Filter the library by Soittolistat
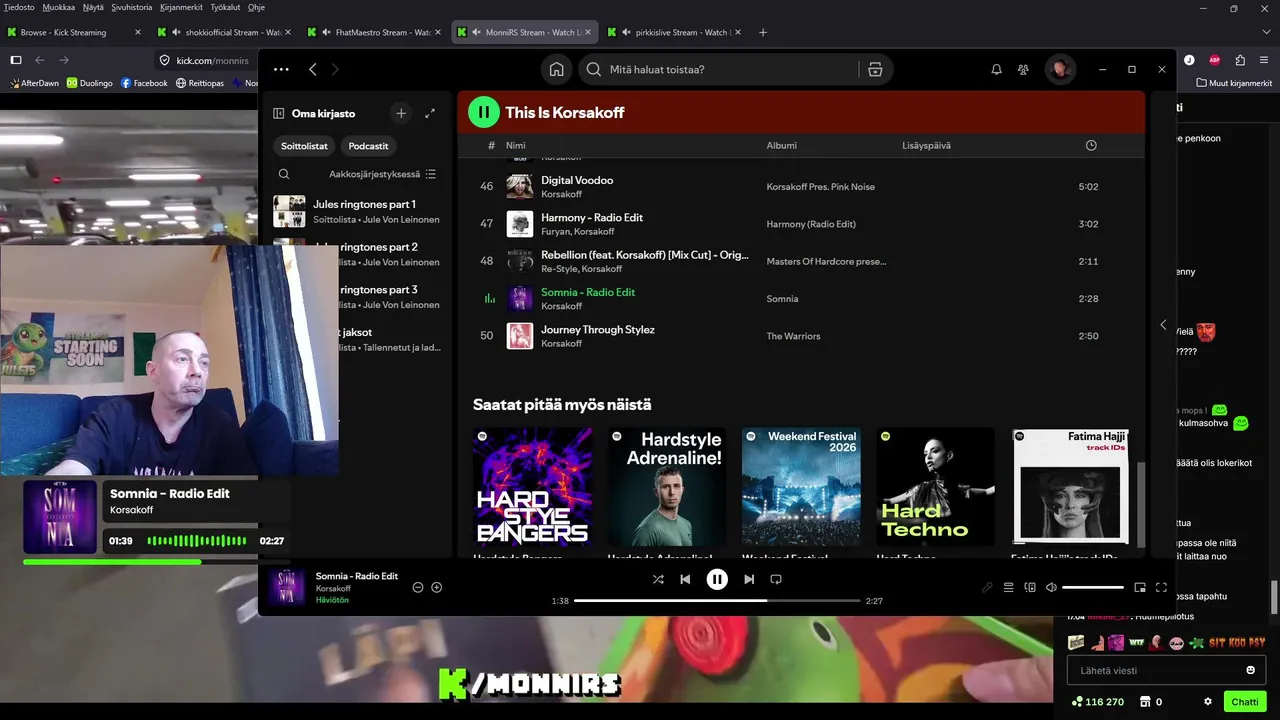The width and height of the screenshot is (1280, 720). (x=304, y=146)
